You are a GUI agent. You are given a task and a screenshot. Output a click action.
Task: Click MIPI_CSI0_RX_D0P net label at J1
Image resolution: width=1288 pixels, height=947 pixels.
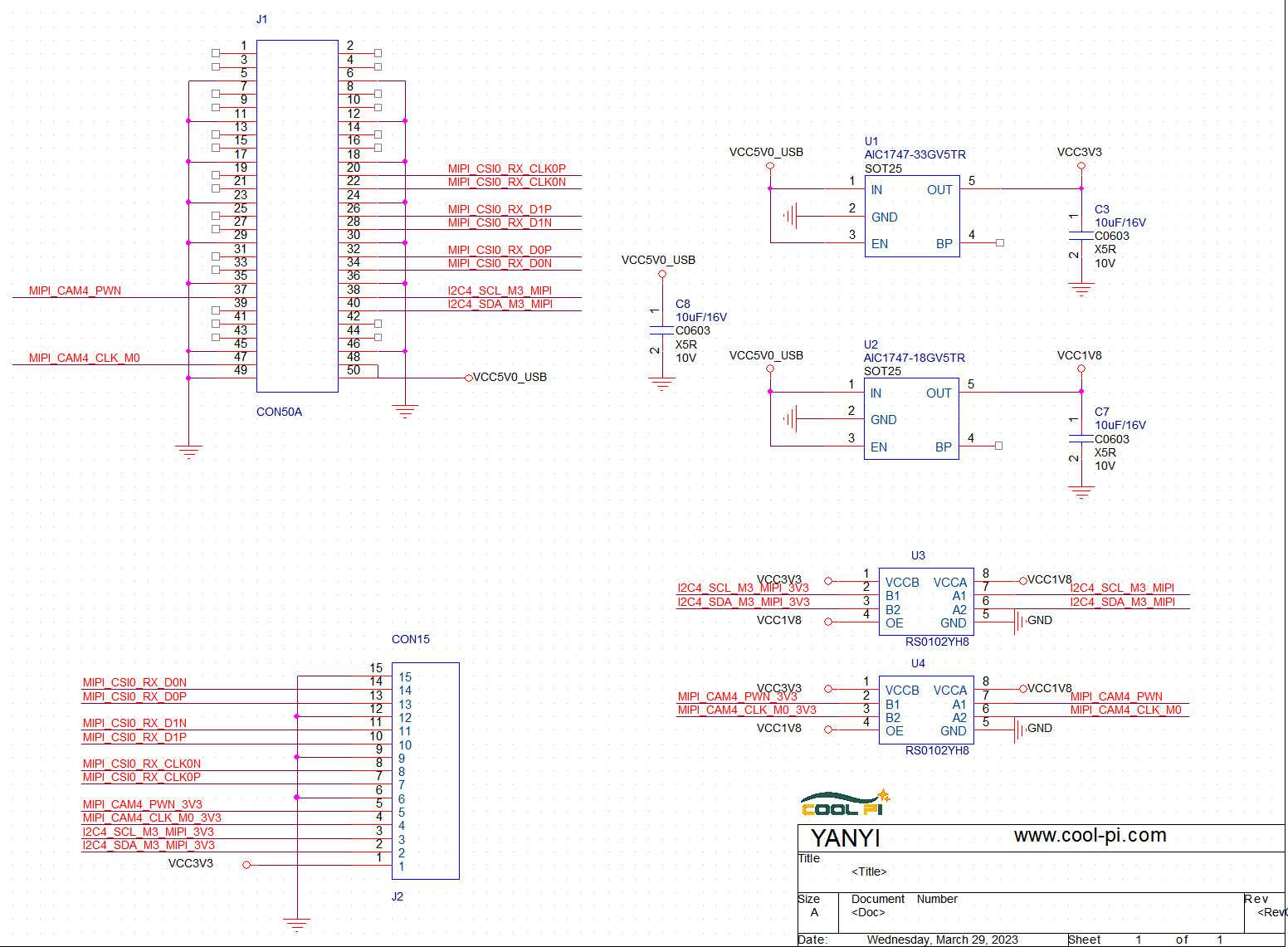click(x=500, y=250)
